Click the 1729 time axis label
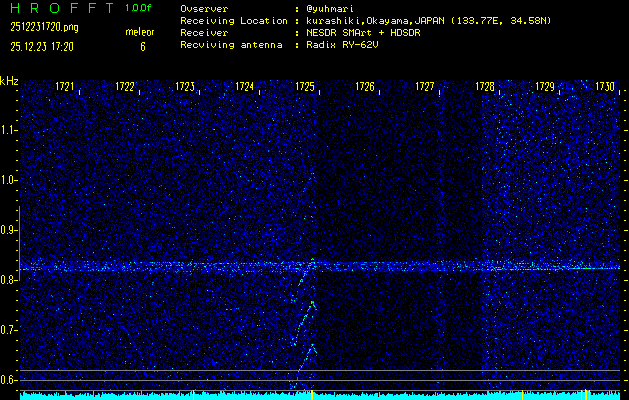 [545, 87]
